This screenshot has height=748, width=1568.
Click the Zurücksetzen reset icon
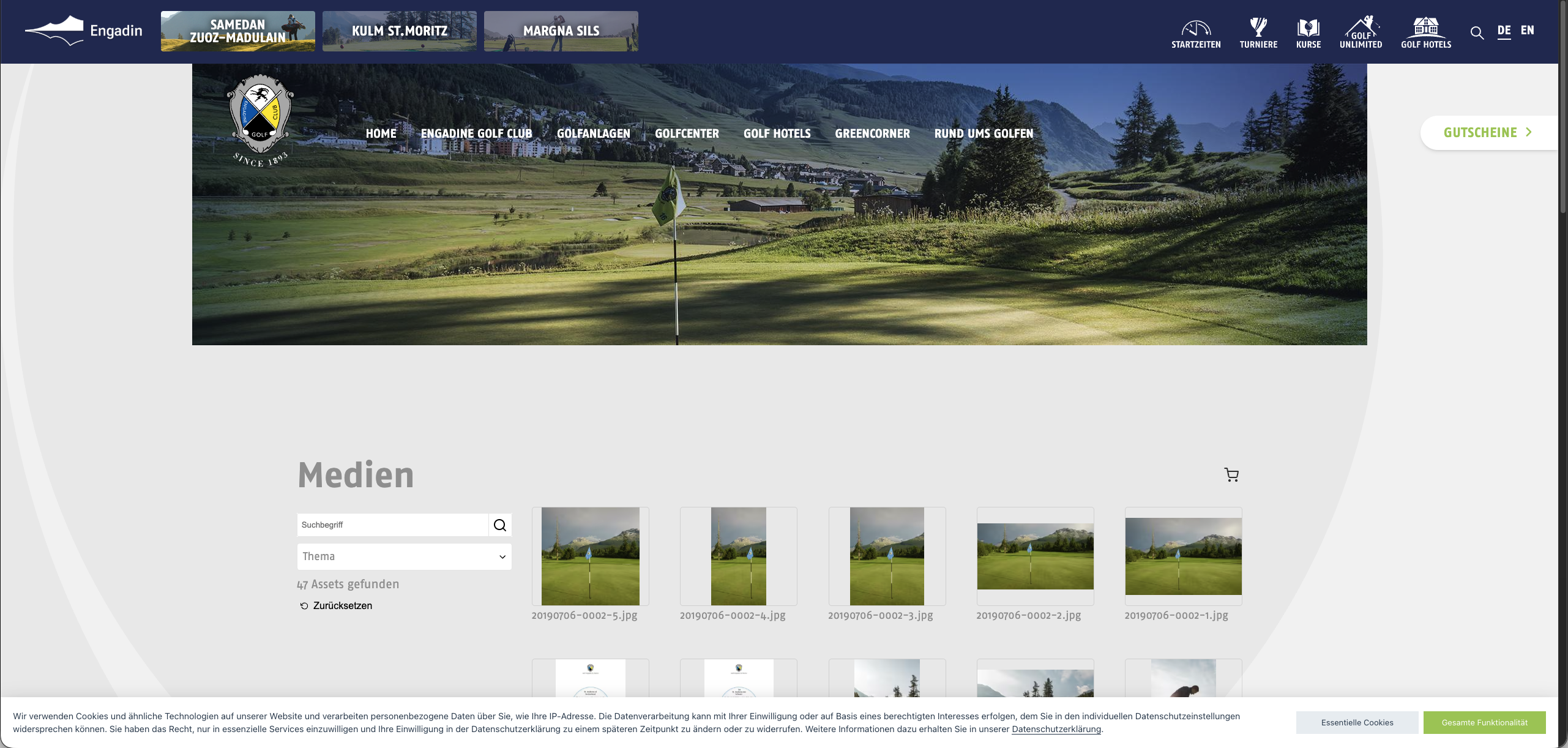point(304,606)
